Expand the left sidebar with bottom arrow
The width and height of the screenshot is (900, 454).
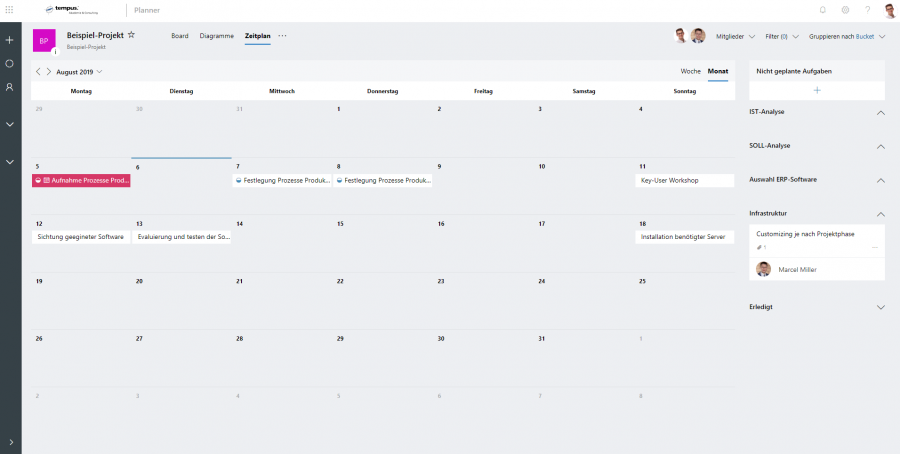coord(11,443)
